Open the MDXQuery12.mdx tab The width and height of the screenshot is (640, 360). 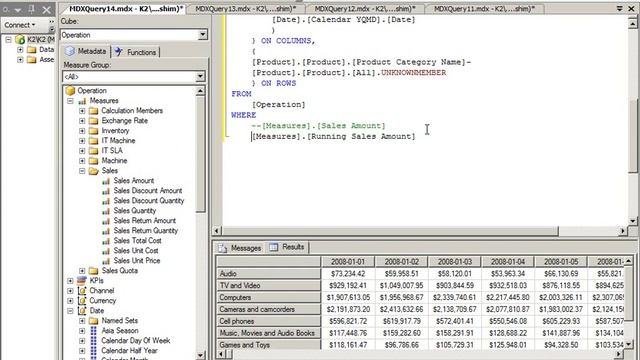coord(365,9)
